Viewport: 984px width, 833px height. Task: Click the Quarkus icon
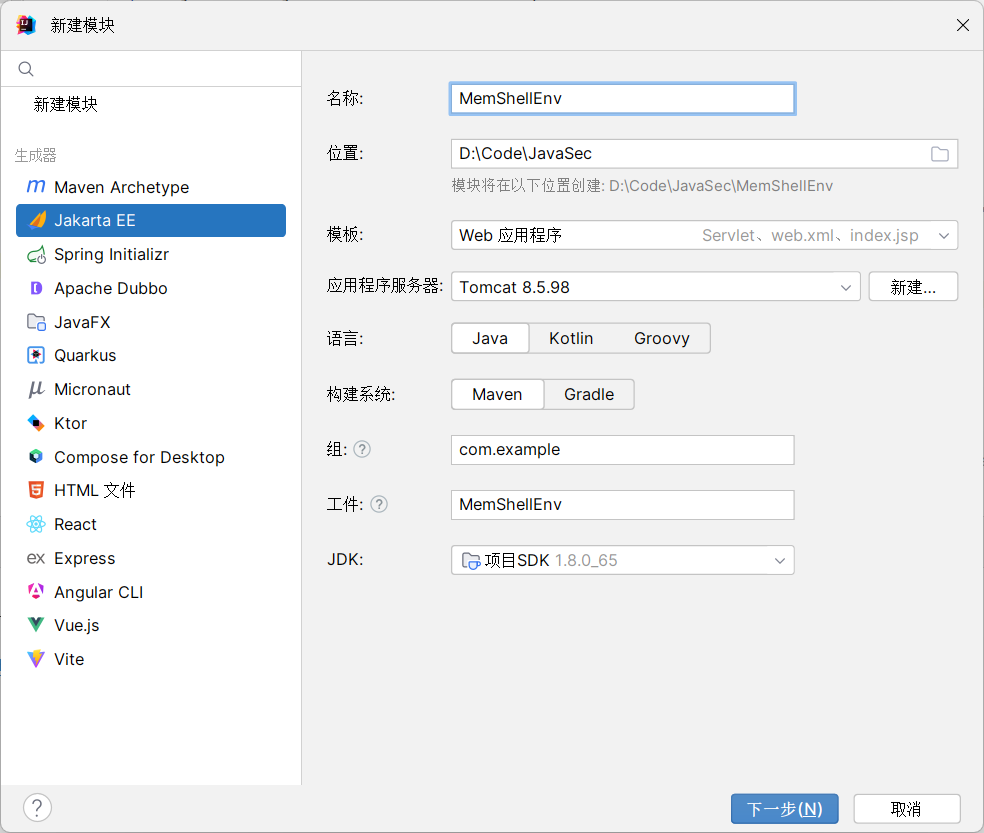36,355
